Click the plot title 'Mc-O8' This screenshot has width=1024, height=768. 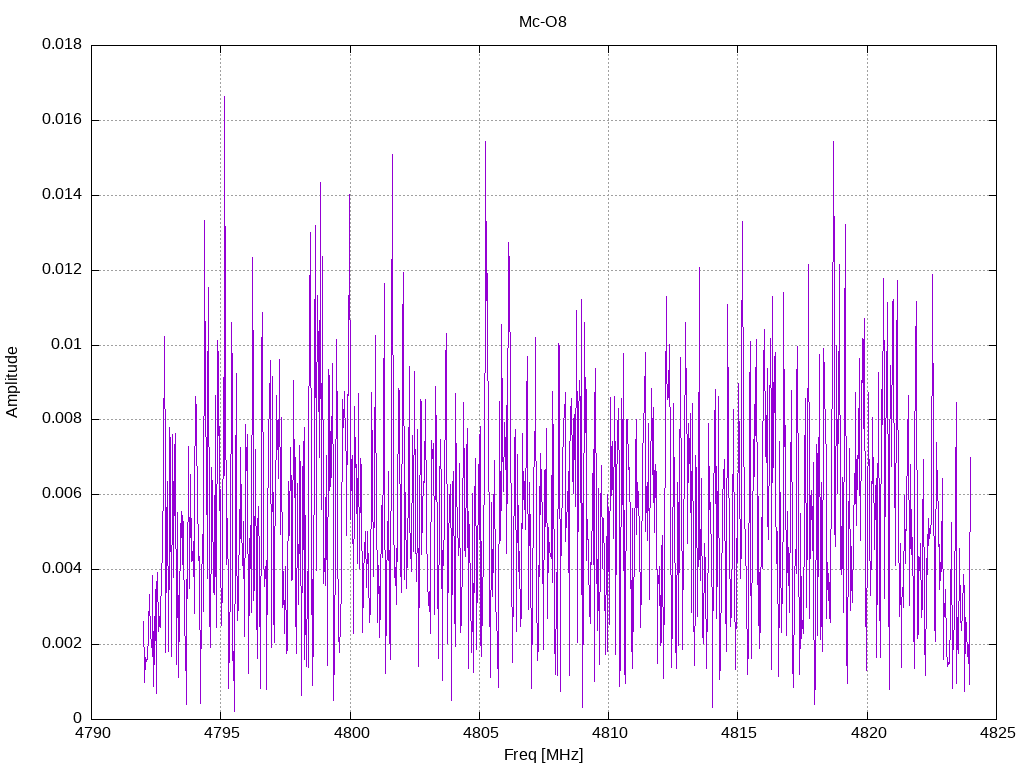coord(543,22)
